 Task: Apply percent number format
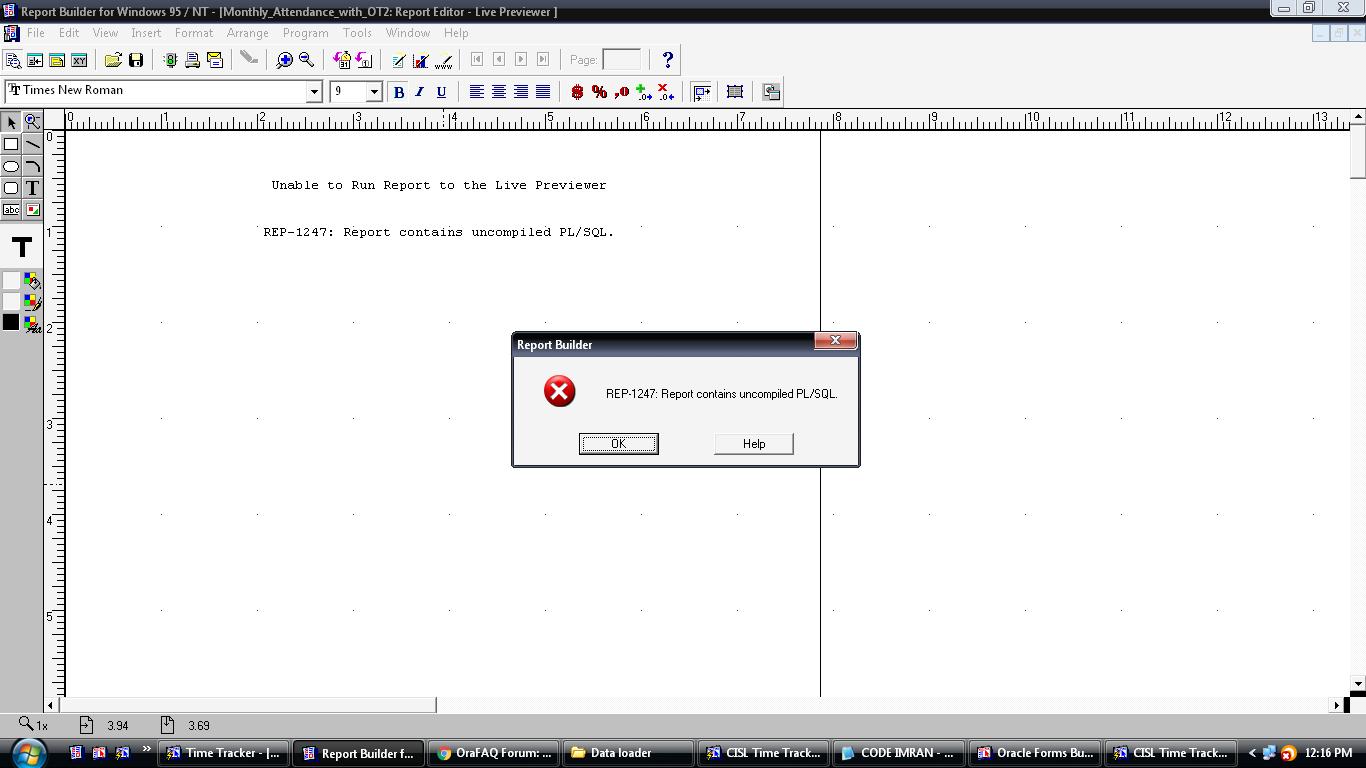point(599,92)
